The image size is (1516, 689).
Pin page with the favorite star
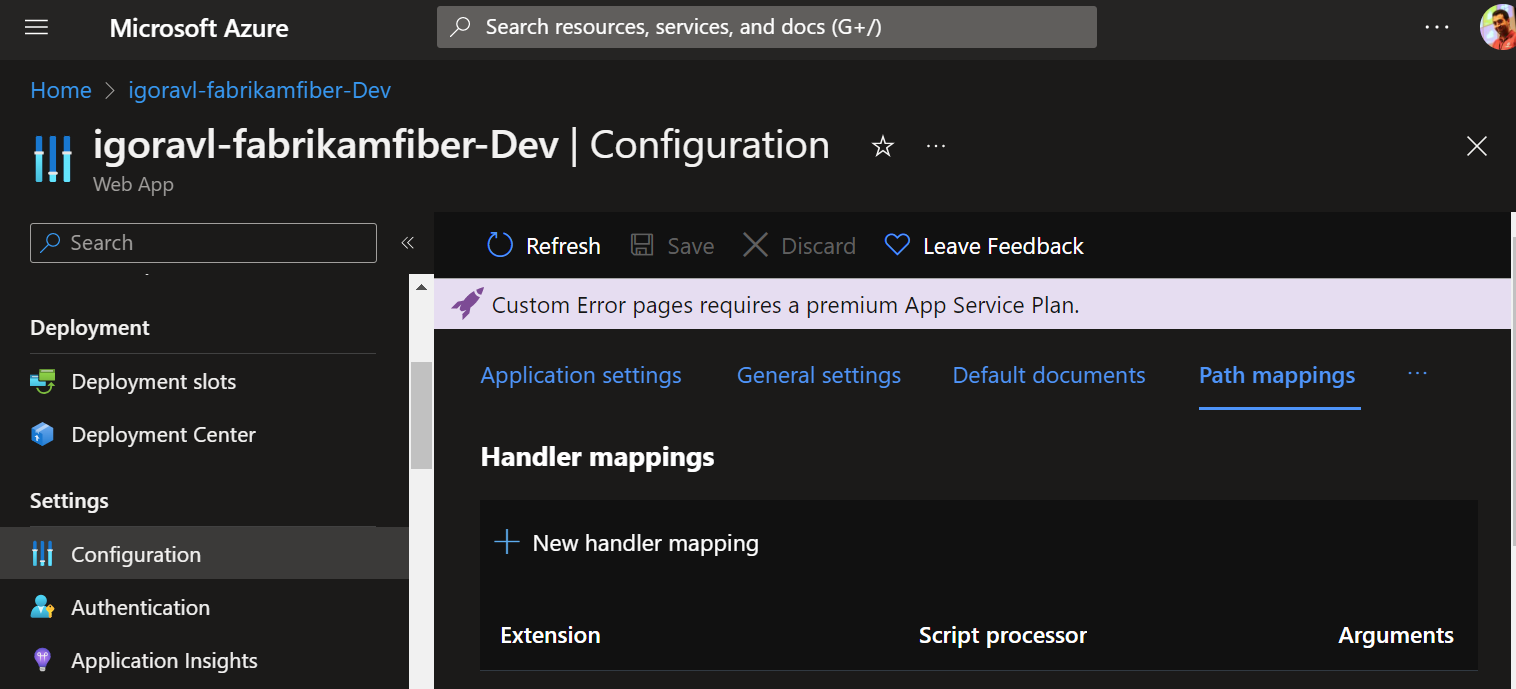click(x=882, y=147)
